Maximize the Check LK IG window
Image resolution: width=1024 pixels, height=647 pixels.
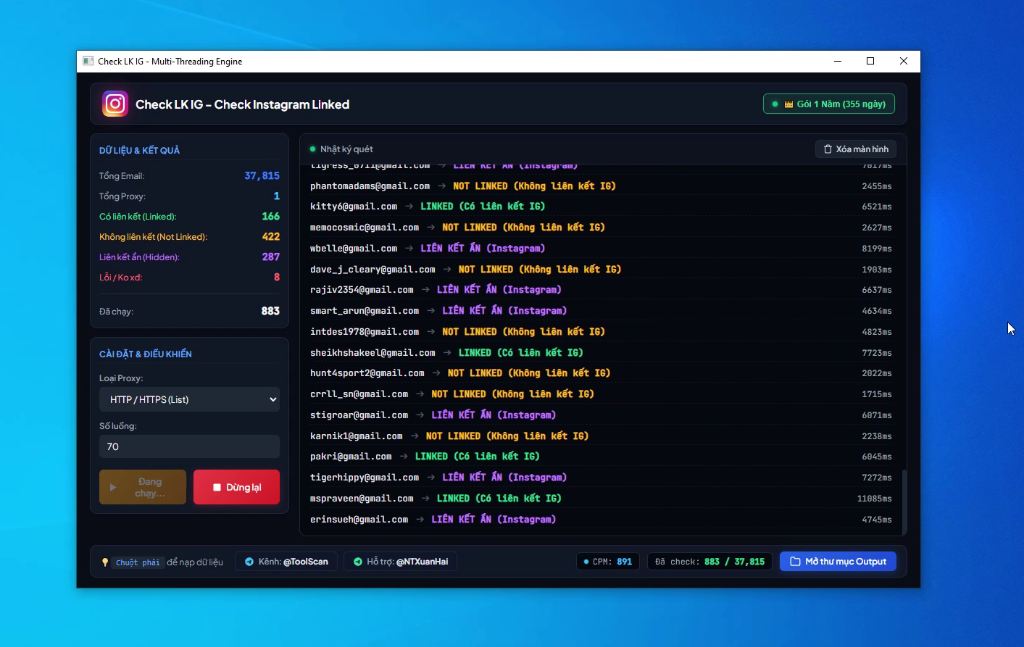click(x=871, y=61)
